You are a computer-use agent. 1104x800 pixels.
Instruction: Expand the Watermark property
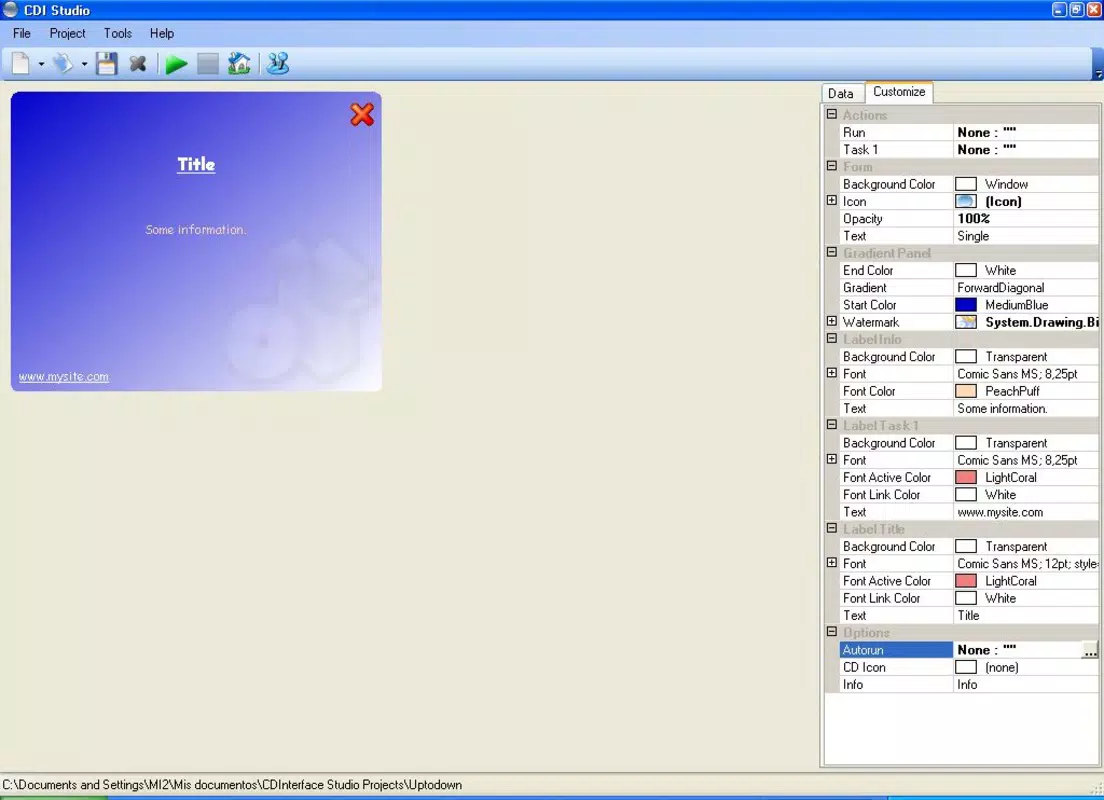[x=832, y=321]
